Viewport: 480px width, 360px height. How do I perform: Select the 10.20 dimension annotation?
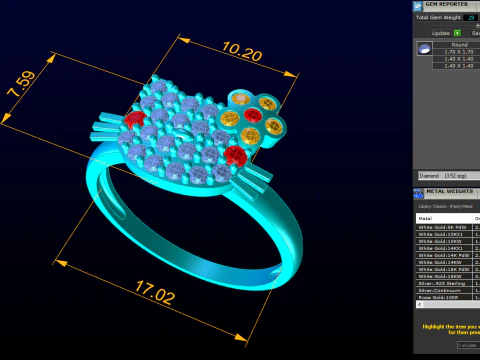(x=242, y=51)
